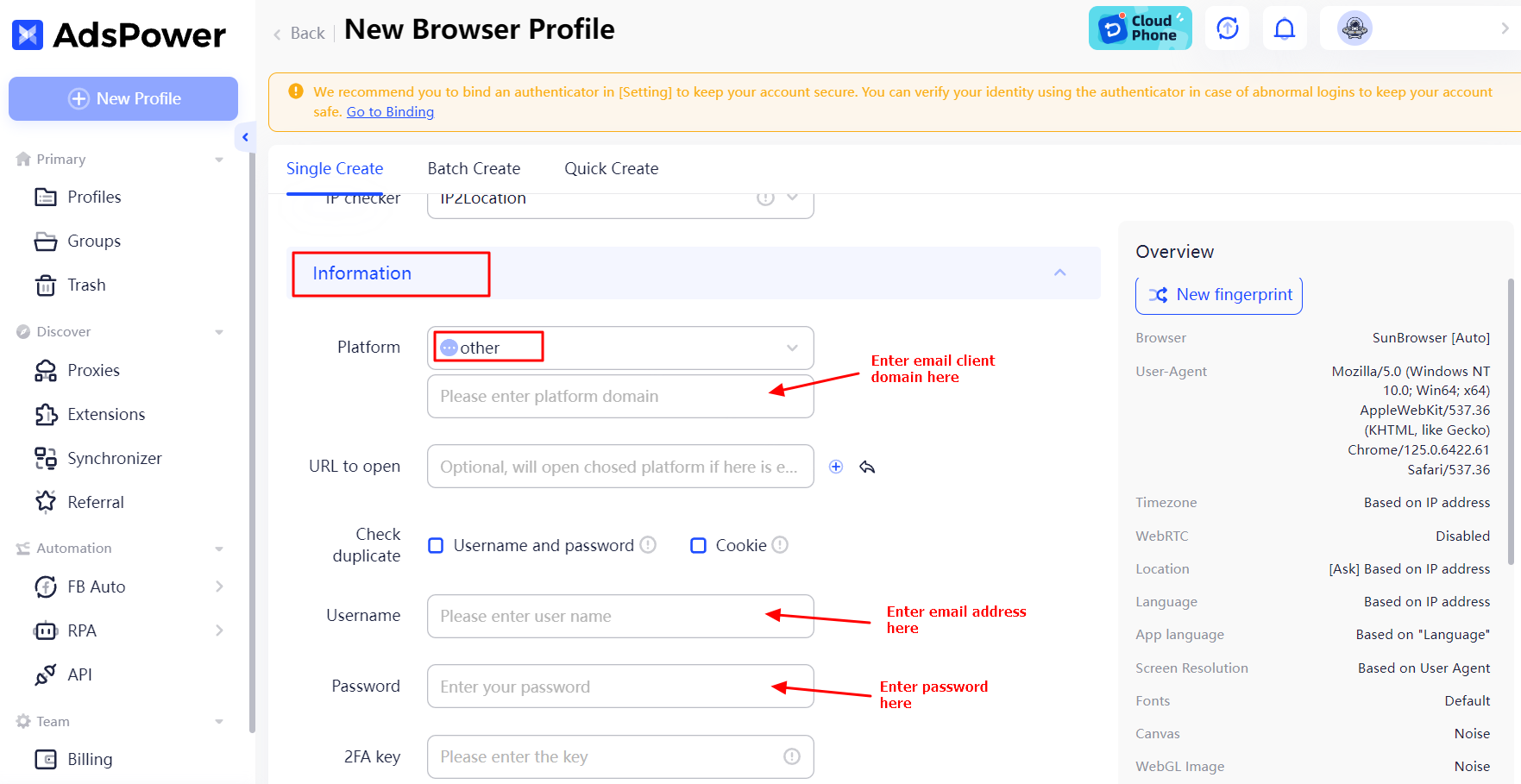
Task: Open notifications bell
Action: pos(1285,28)
